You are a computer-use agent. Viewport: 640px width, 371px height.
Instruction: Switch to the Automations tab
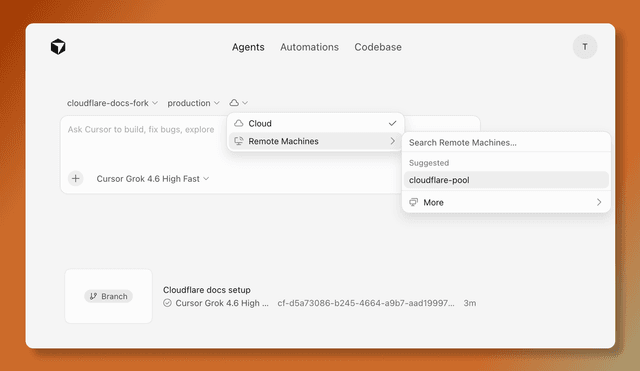pos(309,47)
